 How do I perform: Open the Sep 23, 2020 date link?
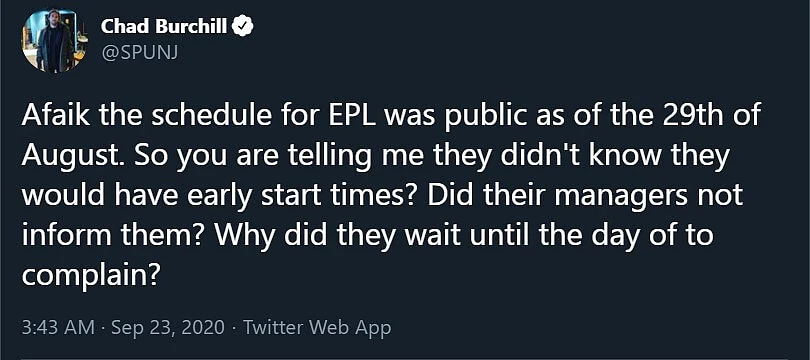pyautogui.click(x=168, y=327)
